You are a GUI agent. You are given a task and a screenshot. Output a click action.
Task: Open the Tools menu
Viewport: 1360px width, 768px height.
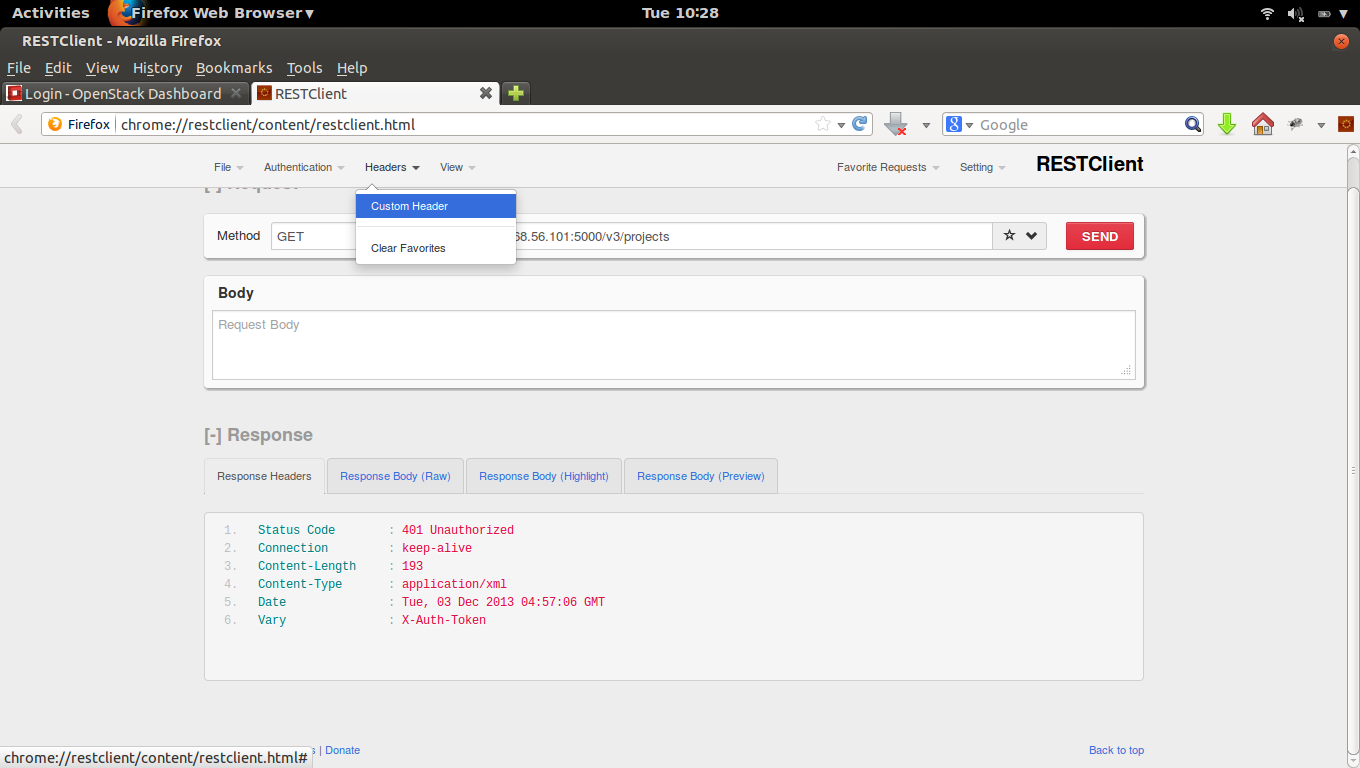[x=305, y=68]
